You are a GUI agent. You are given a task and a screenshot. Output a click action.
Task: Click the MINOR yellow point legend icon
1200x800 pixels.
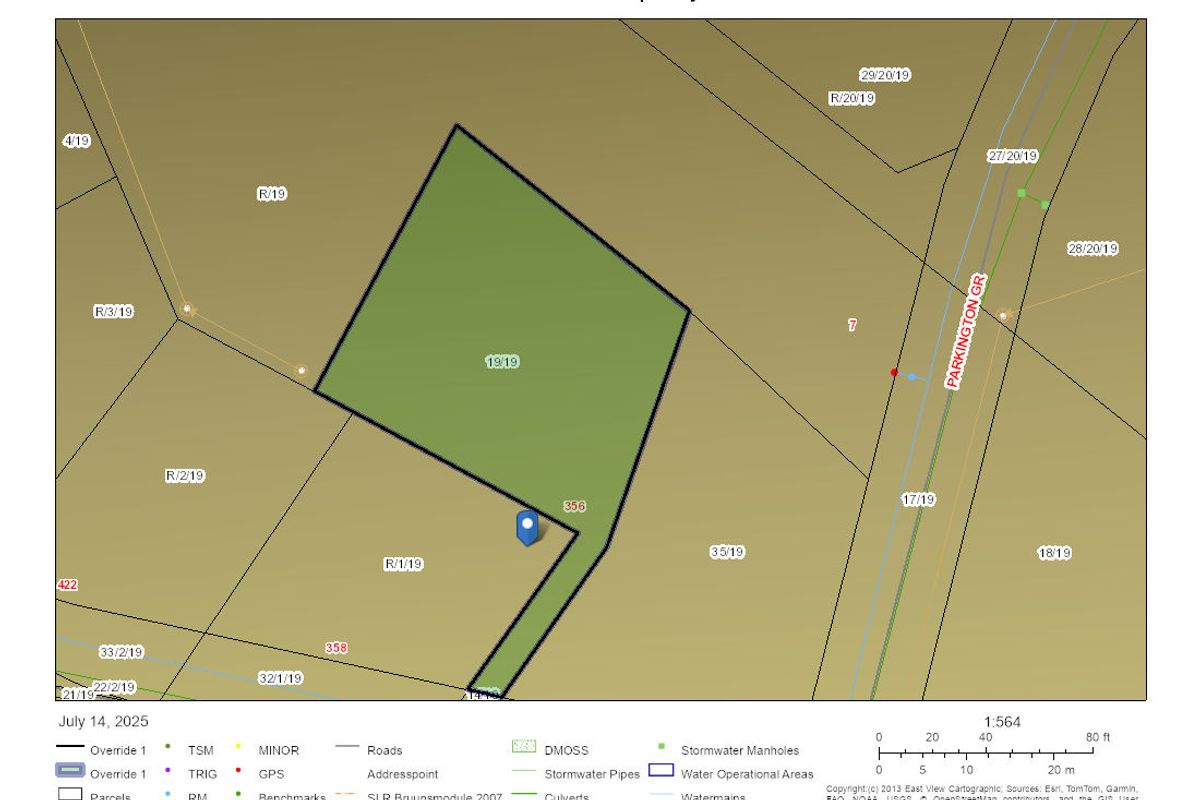237,748
